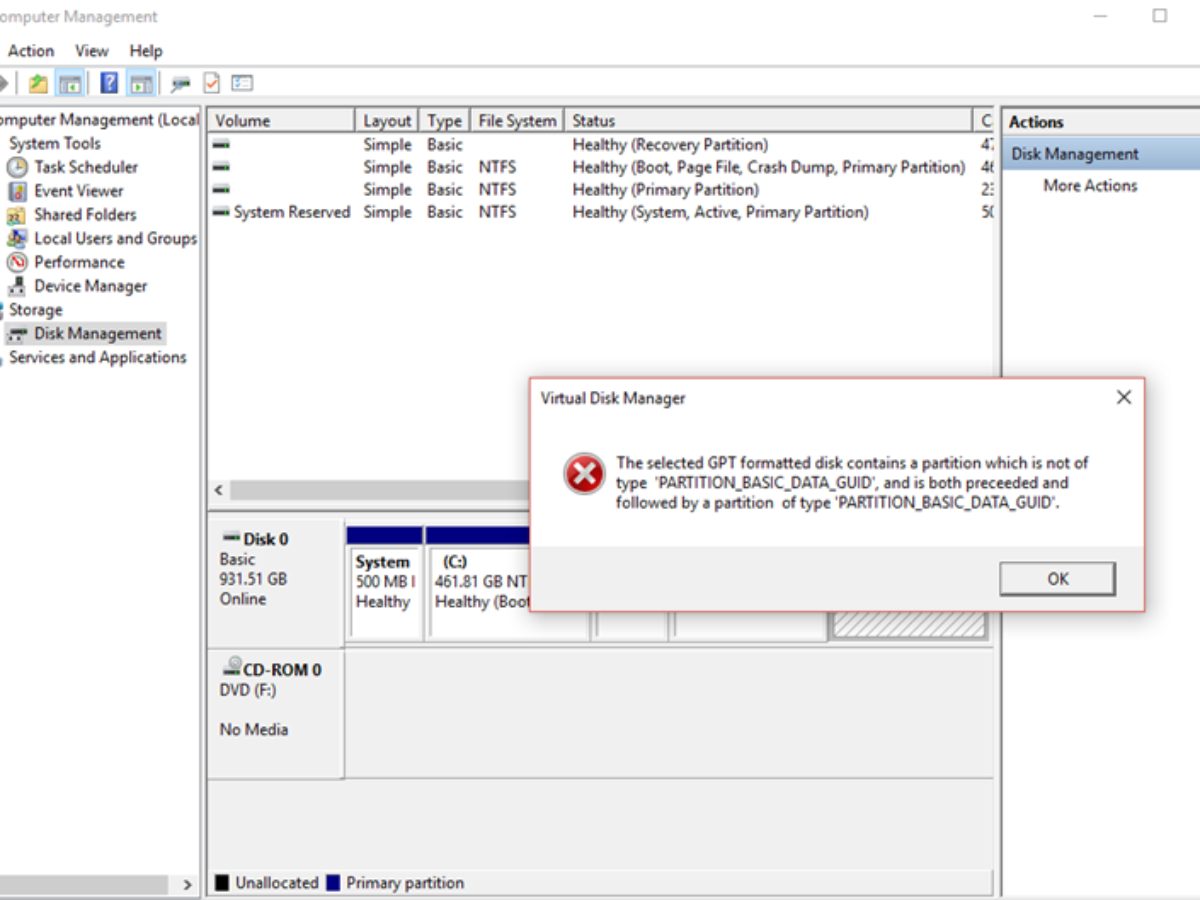This screenshot has width=1200, height=900.
Task: Open the Help menu
Action: (x=146, y=51)
